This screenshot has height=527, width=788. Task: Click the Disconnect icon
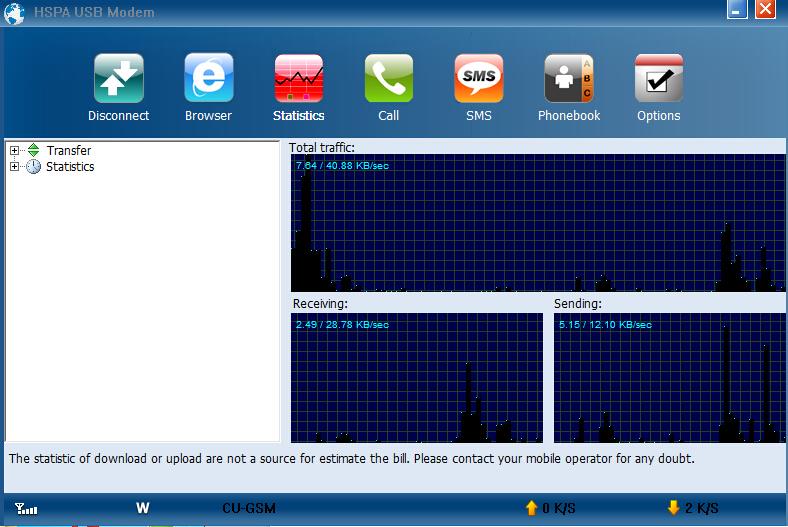click(x=119, y=78)
